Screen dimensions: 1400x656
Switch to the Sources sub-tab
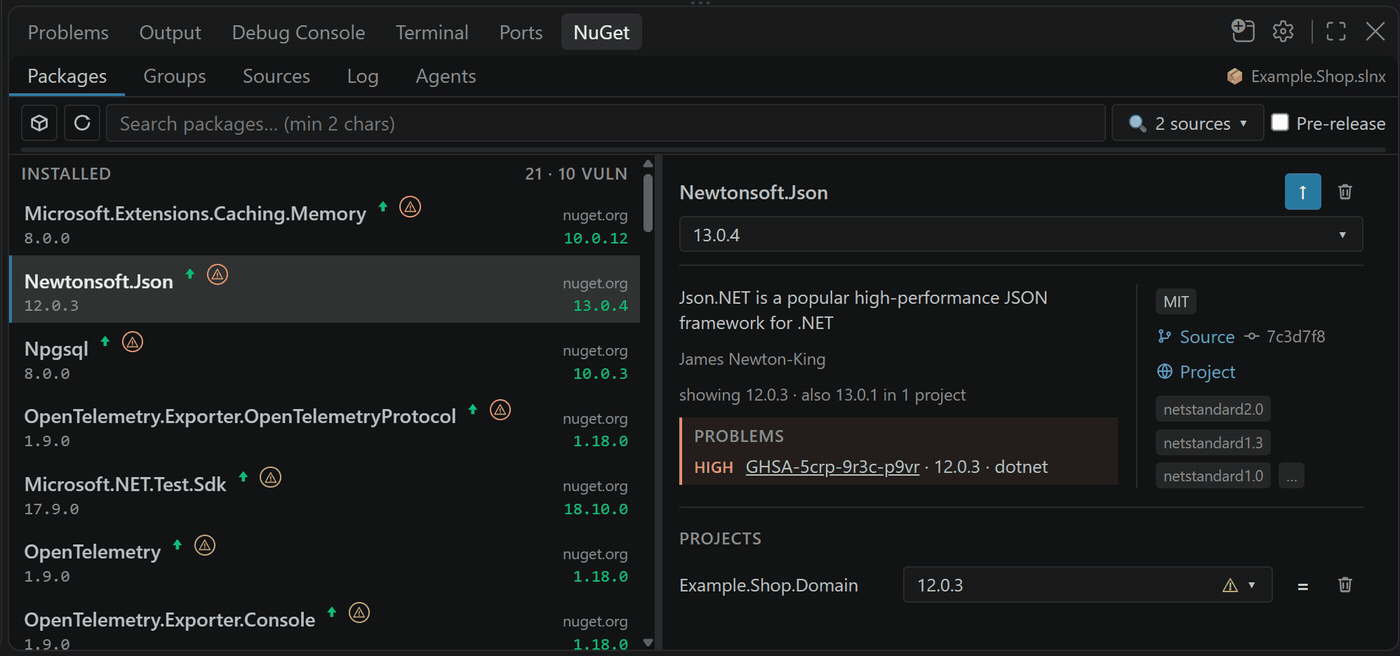pos(276,76)
